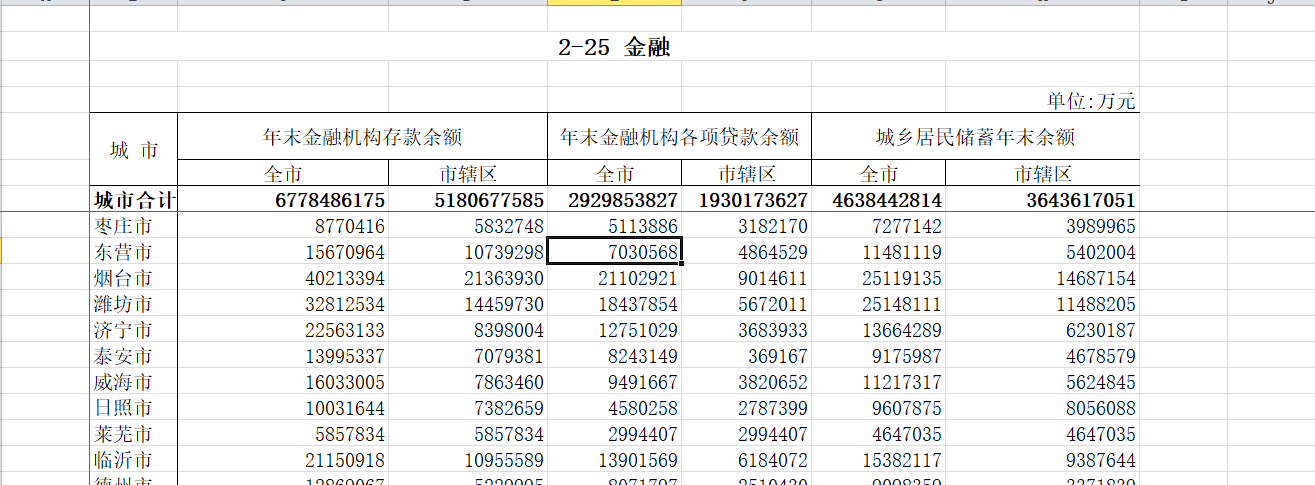Image resolution: width=1315 pixels, height=485 pixels.
Task: Click the '东营市' city cell
Action: (x=134, y=252)
